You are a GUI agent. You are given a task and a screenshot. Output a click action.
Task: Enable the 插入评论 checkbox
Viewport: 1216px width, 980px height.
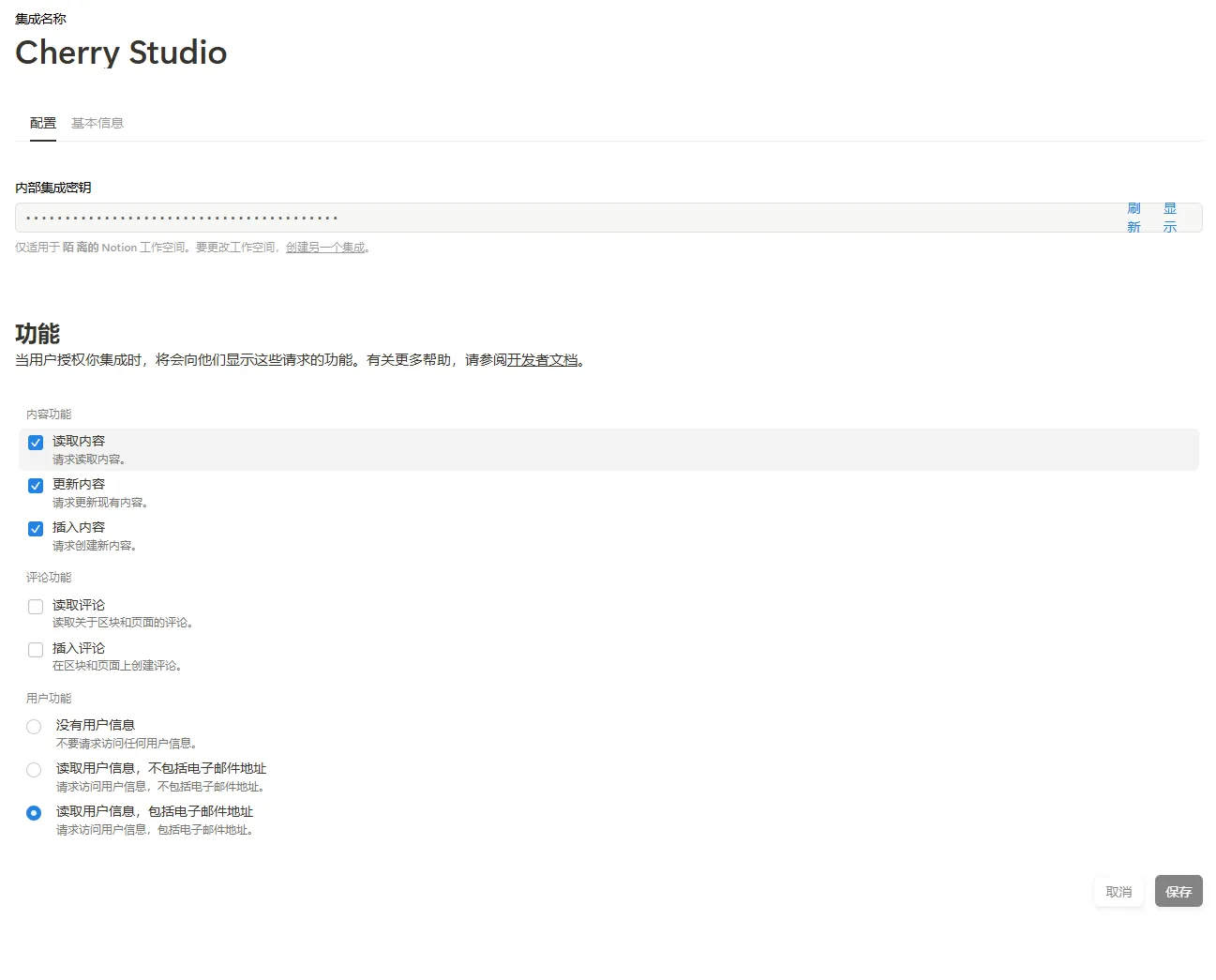click(36, 650)
